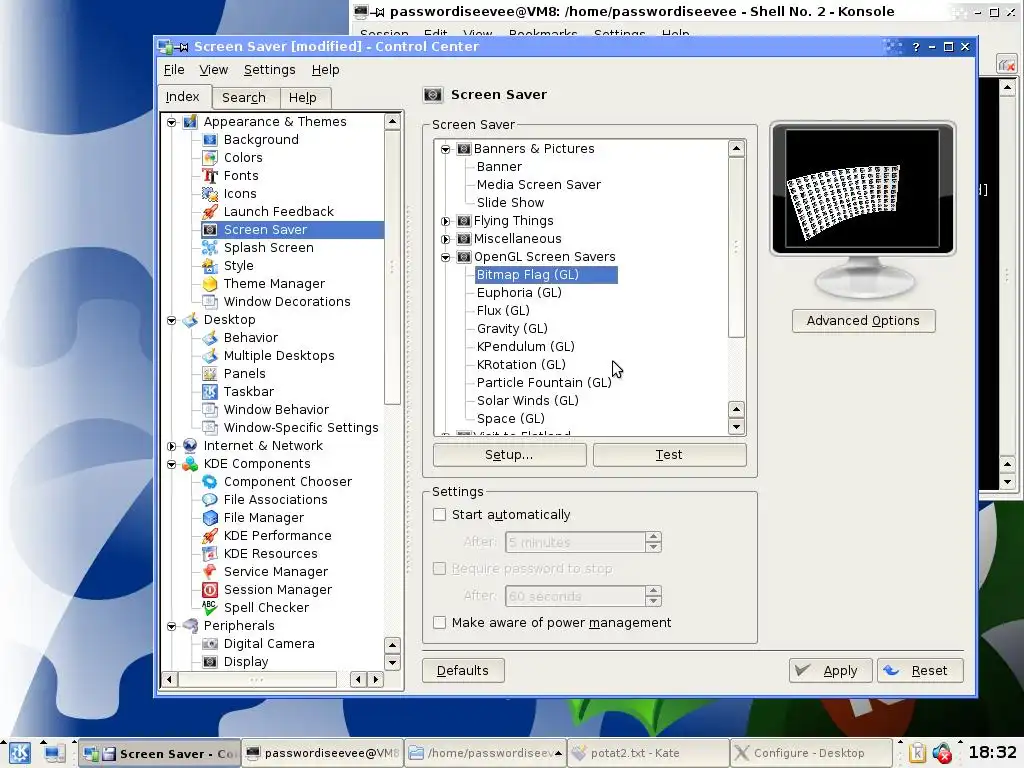Click the After minutes spin box field

pos(575,542)
